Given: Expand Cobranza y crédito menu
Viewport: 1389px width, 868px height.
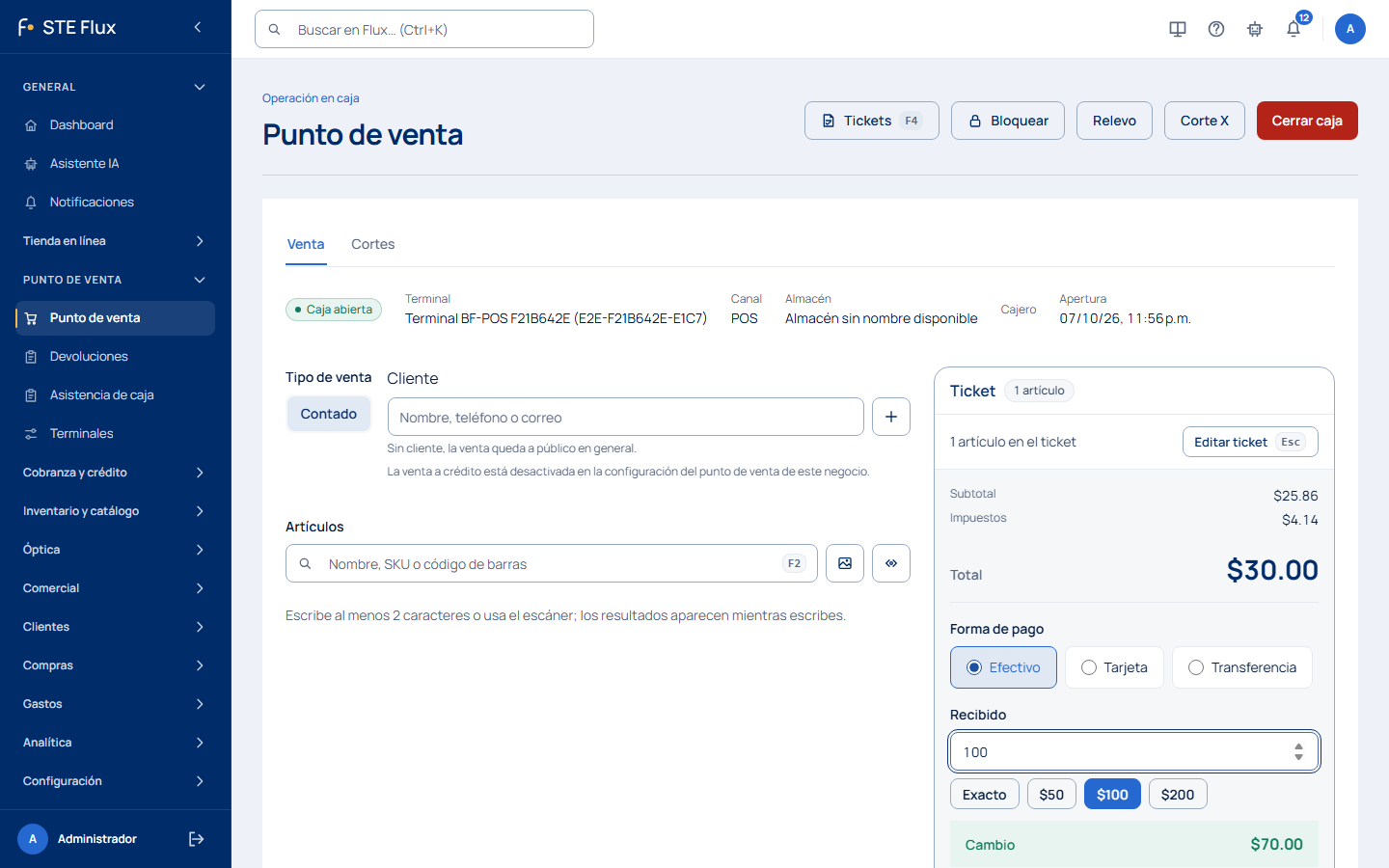Looking at the screenshot, I should pos(116,473).
